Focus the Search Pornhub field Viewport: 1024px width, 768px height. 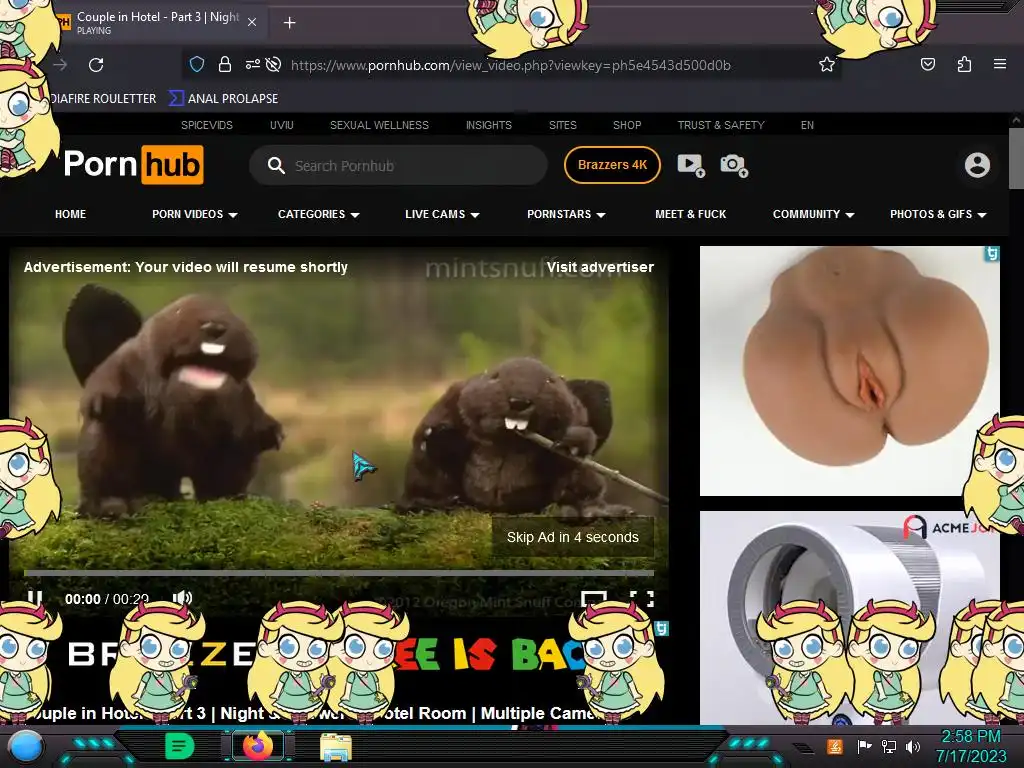[398, 165]
